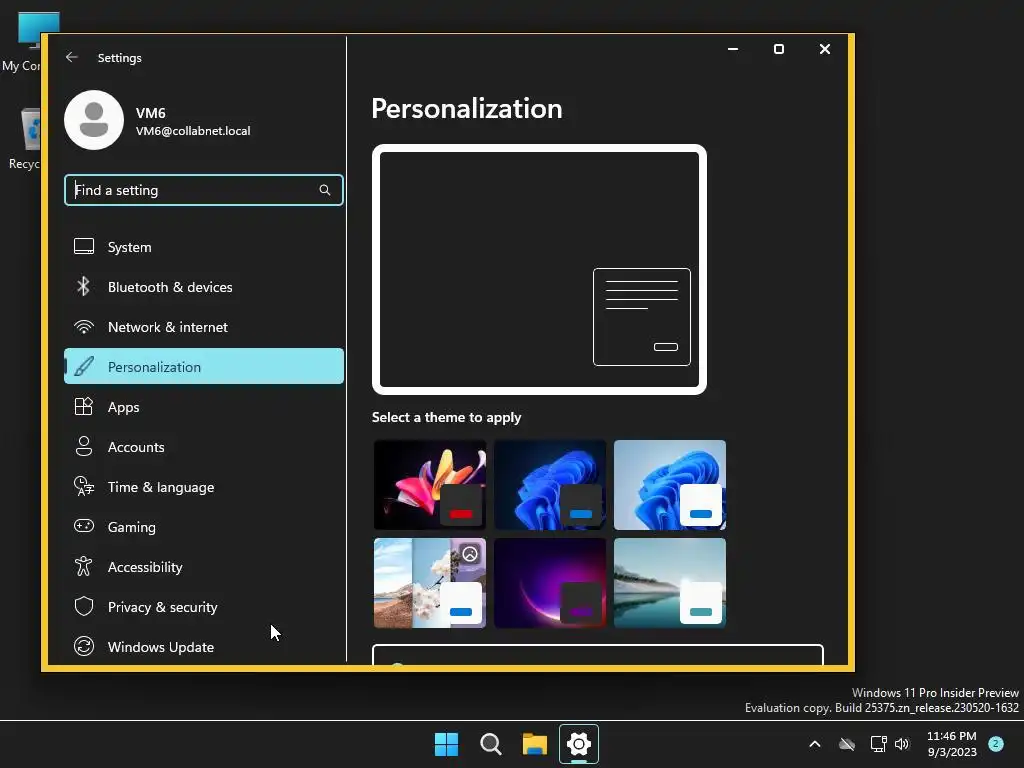This screenshot has width=1024, height=768.
Task: Go to Time & language settings
Action: click(x=204, y=487)
